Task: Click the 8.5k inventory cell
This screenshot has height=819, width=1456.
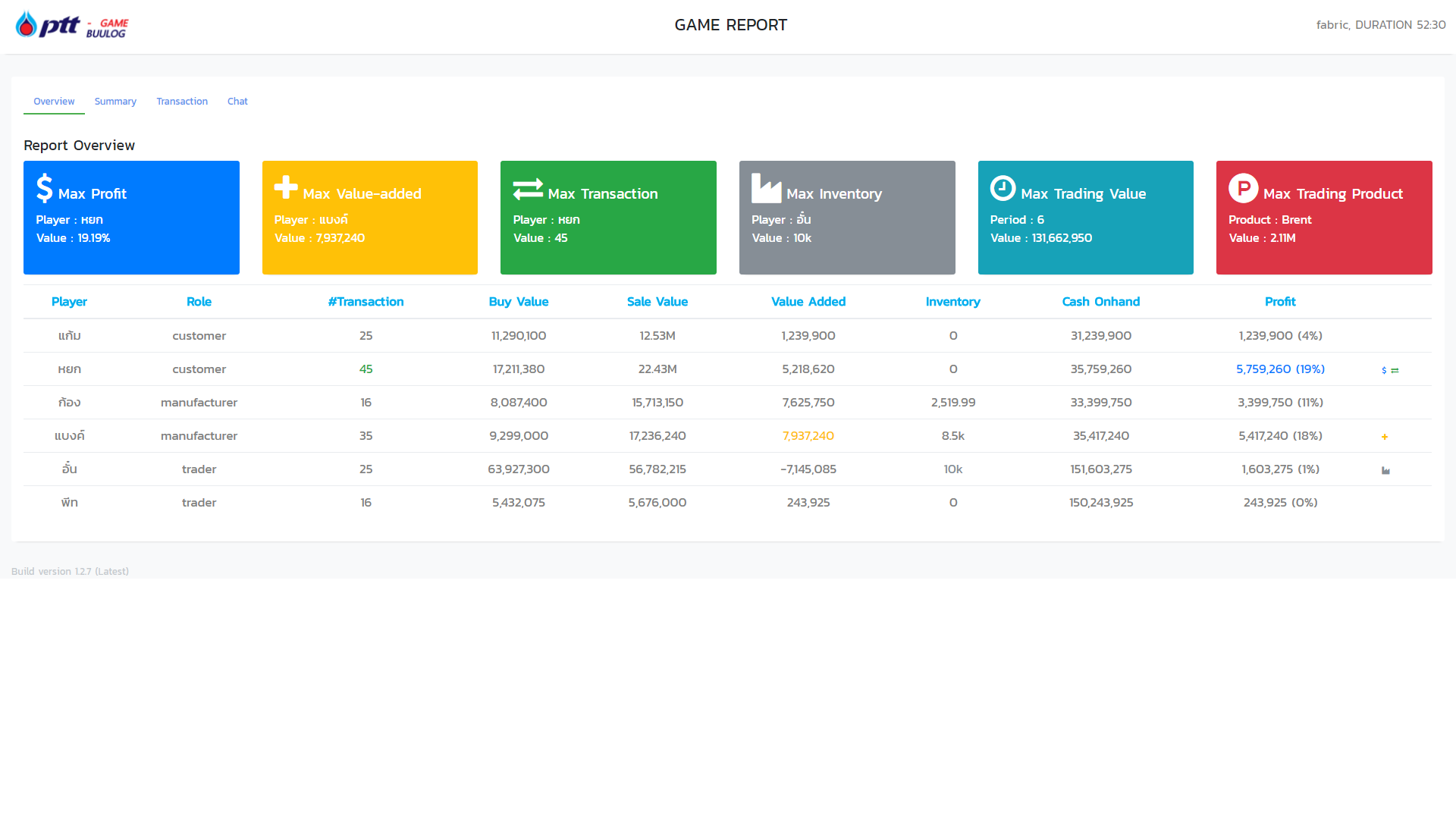Action: pyautogui.click(x=953, y=436)
